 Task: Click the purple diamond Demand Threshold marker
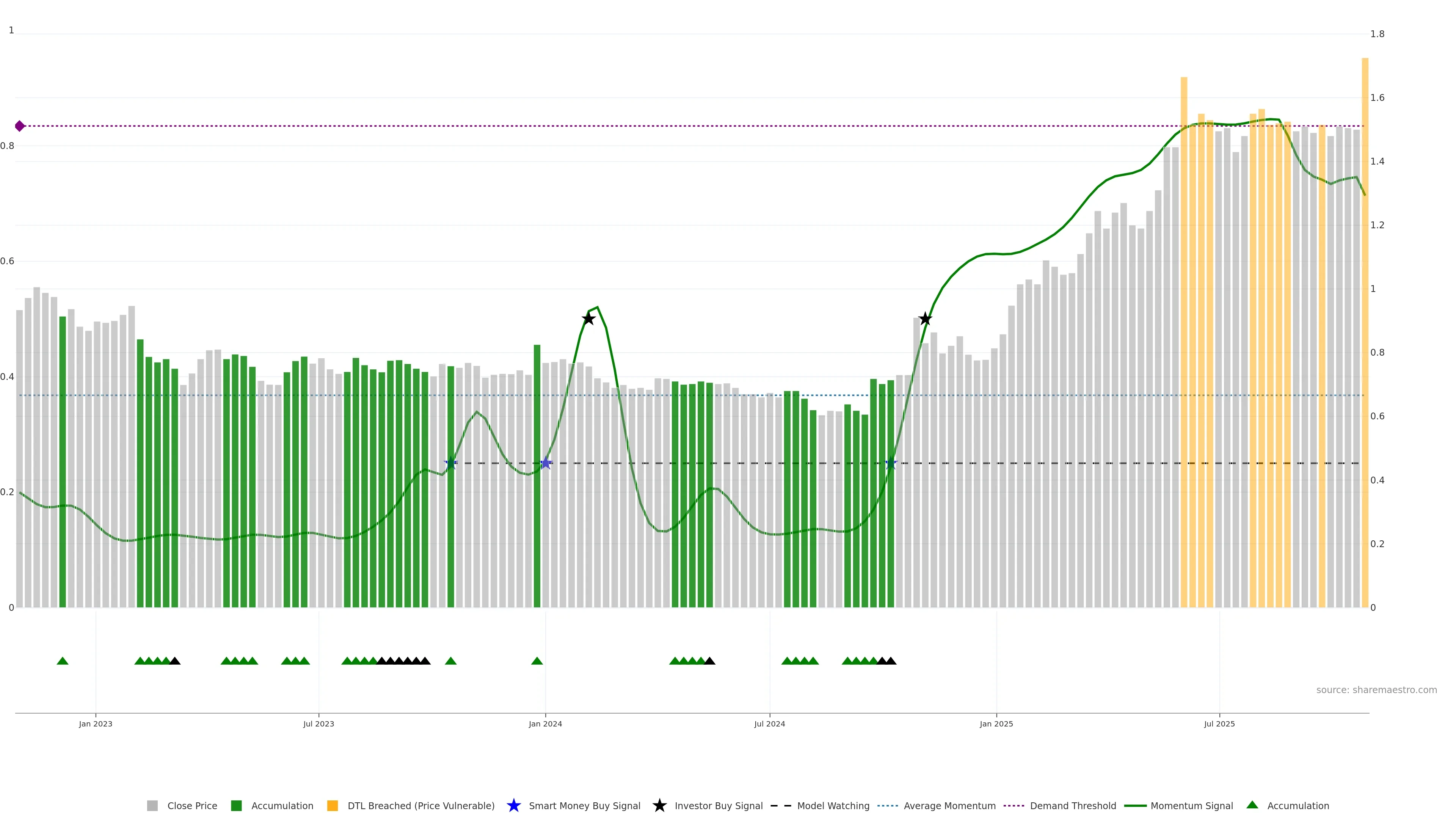(20, 126)
